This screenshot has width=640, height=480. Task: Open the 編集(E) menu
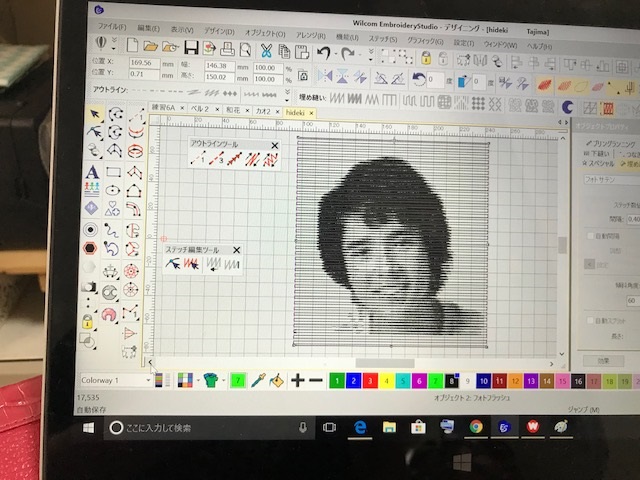tap(148, 28)
